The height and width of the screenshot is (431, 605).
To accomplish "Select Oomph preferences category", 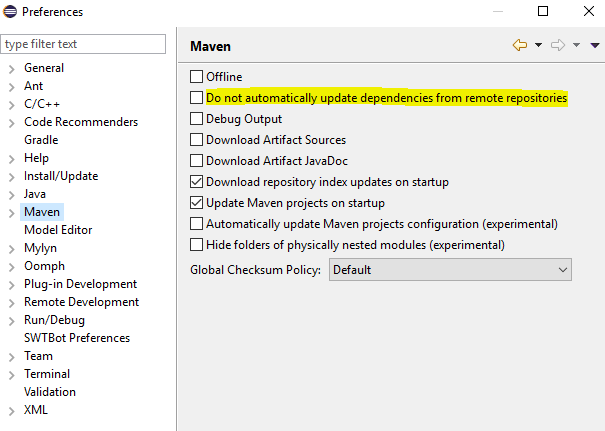I will click(44, 266).
